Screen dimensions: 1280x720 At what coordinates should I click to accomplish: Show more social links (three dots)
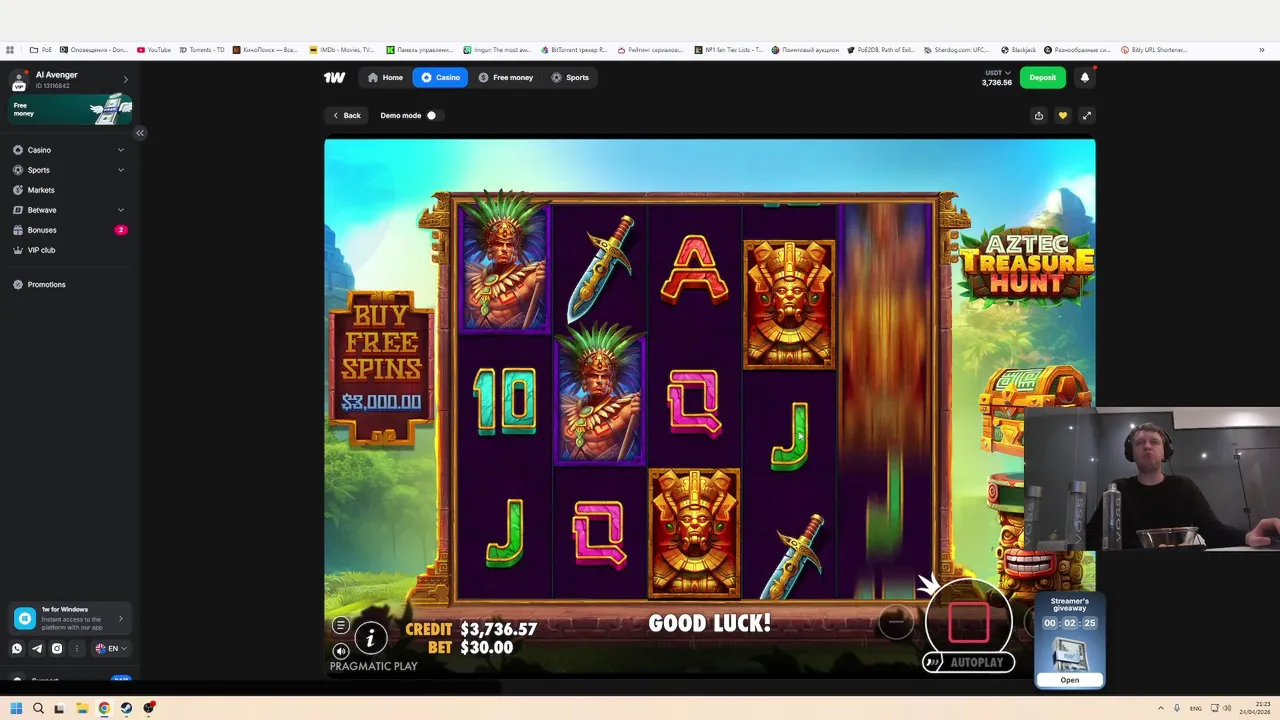(77, 648)
